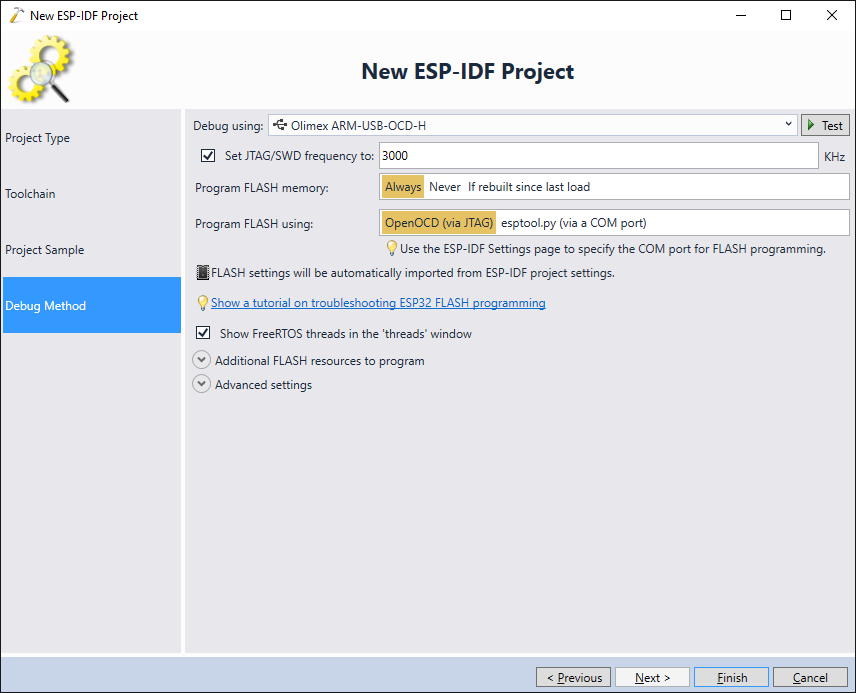Image resolution: width=856 pixels, height=693 pixels.
Task: Click the Previous button
Action: pos(573,678)
